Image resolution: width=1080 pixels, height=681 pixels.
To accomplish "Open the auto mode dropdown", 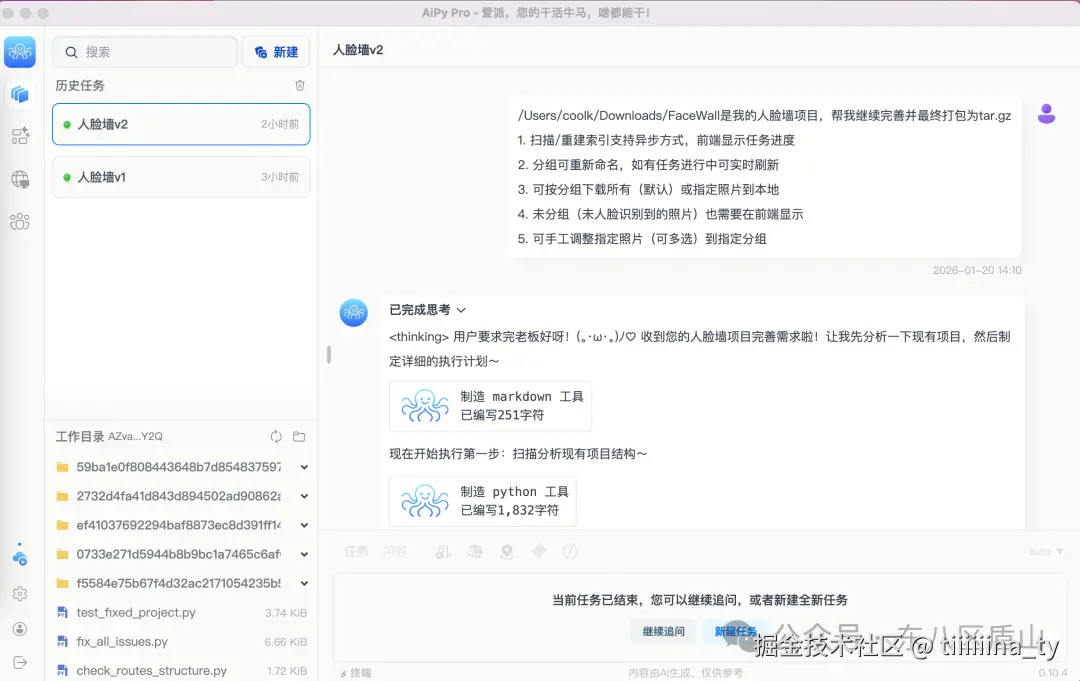I will pyautogui.click(x=1044, y=551).
